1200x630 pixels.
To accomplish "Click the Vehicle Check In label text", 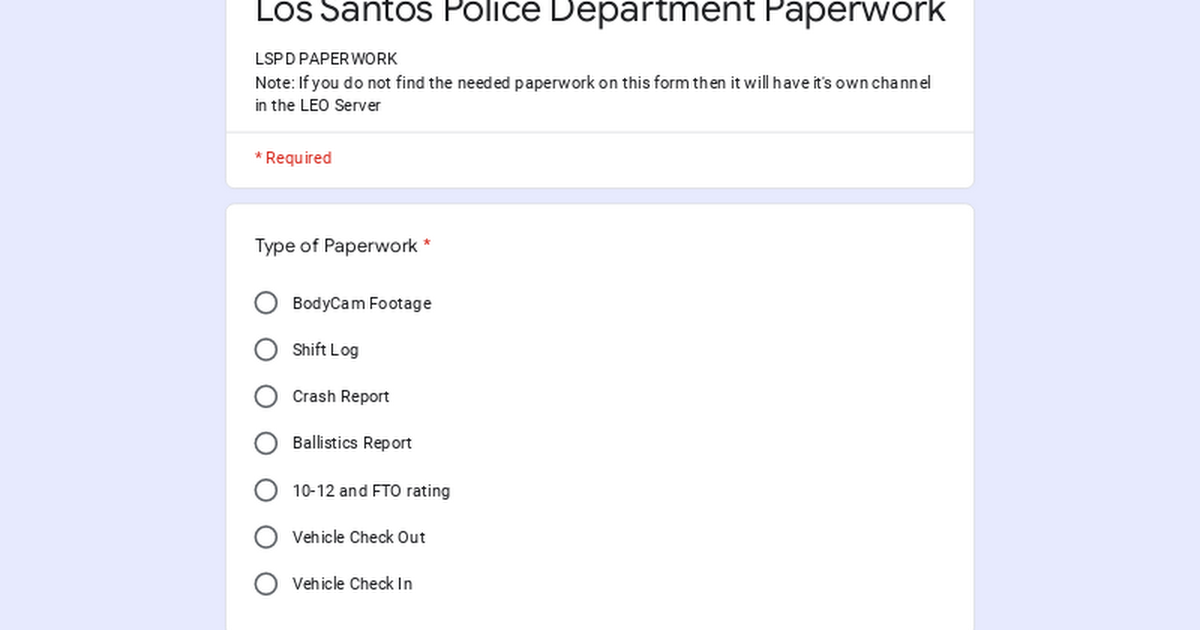I will [x=352, y=584].
